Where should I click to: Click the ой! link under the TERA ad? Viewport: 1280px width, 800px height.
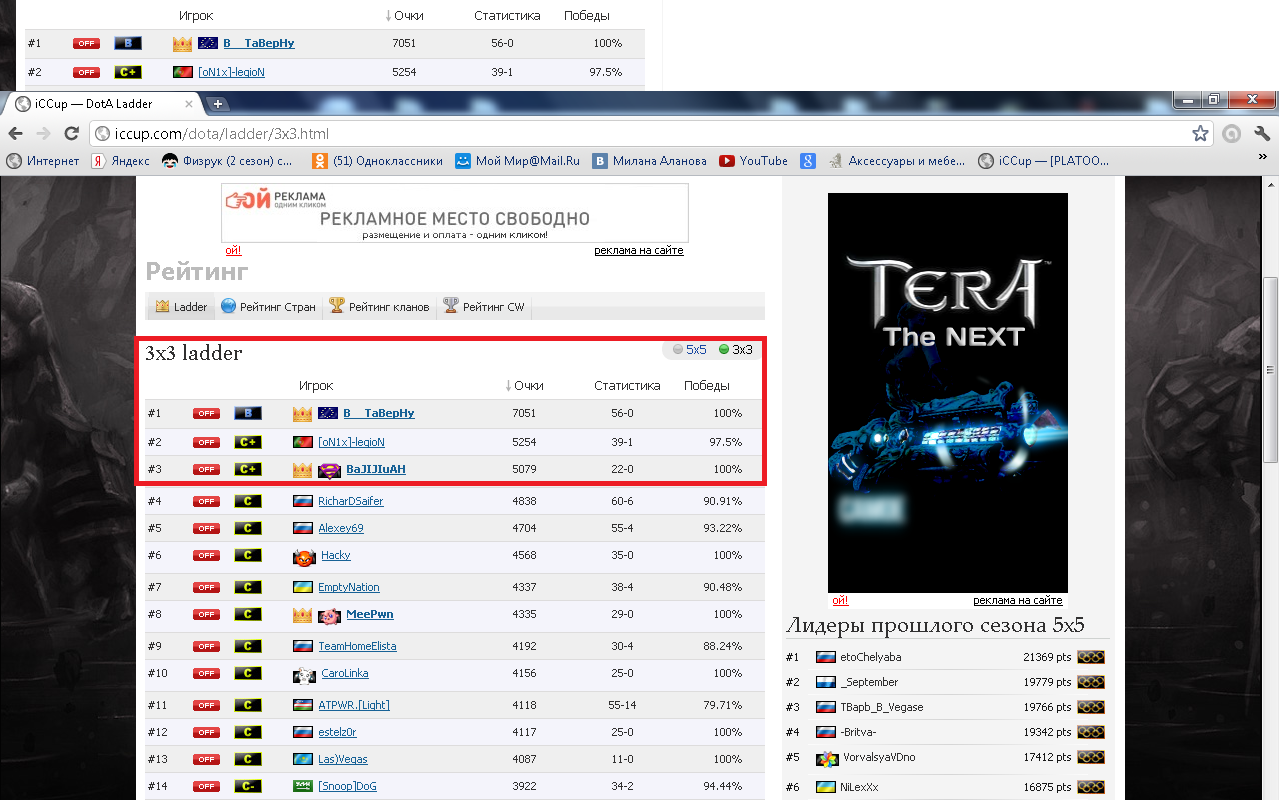coord(841,600)
